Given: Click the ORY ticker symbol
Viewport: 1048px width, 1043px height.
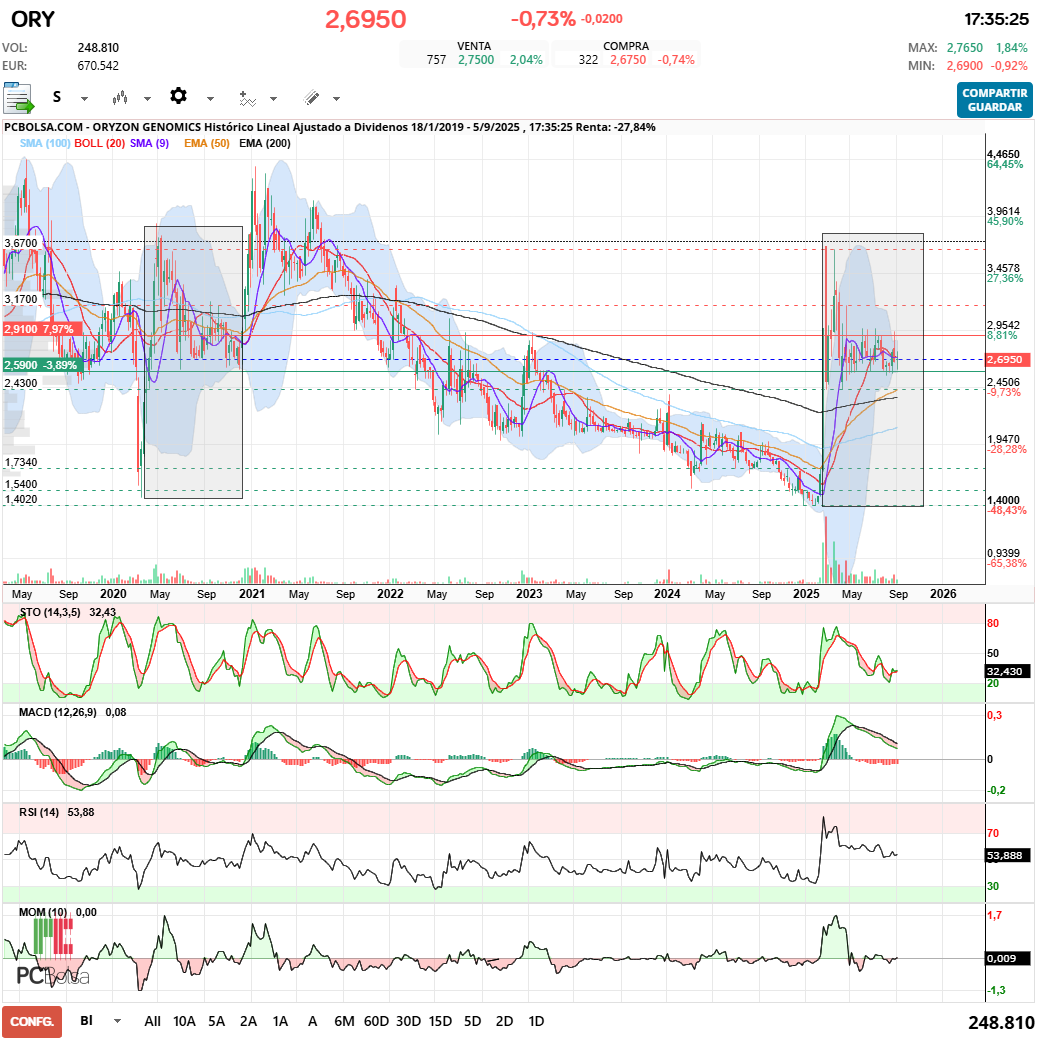Looking at the screenshot, I should point(33,19).
